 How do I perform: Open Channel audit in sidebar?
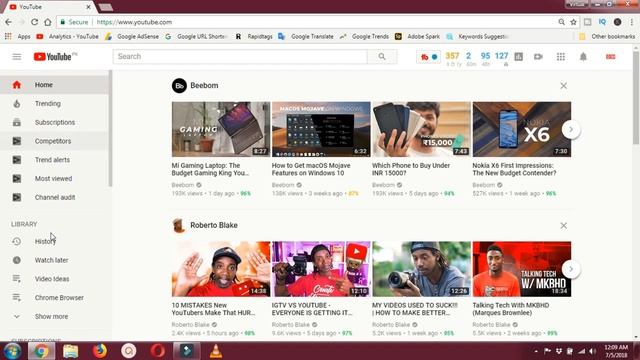tap(54, 198)
